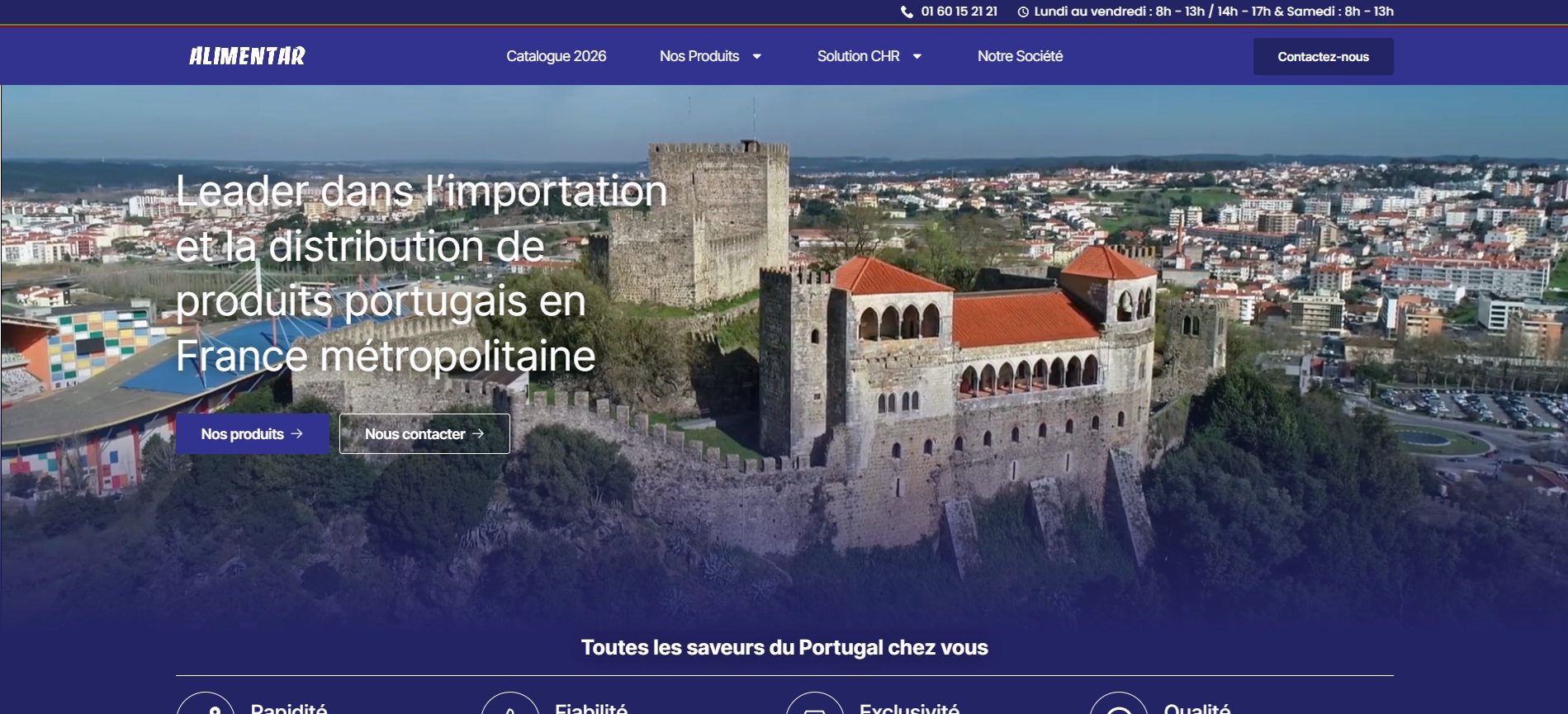
Task: Click the Exclusivité circle icon
Action: [x=815, y=703]
